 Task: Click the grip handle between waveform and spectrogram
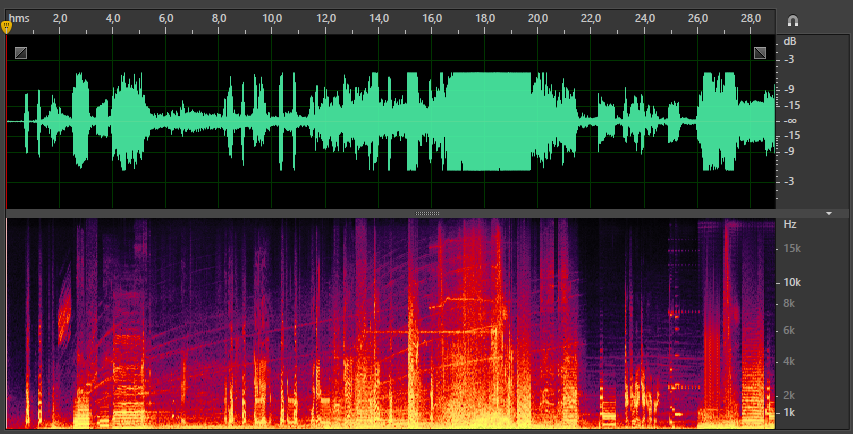[427, 213]
